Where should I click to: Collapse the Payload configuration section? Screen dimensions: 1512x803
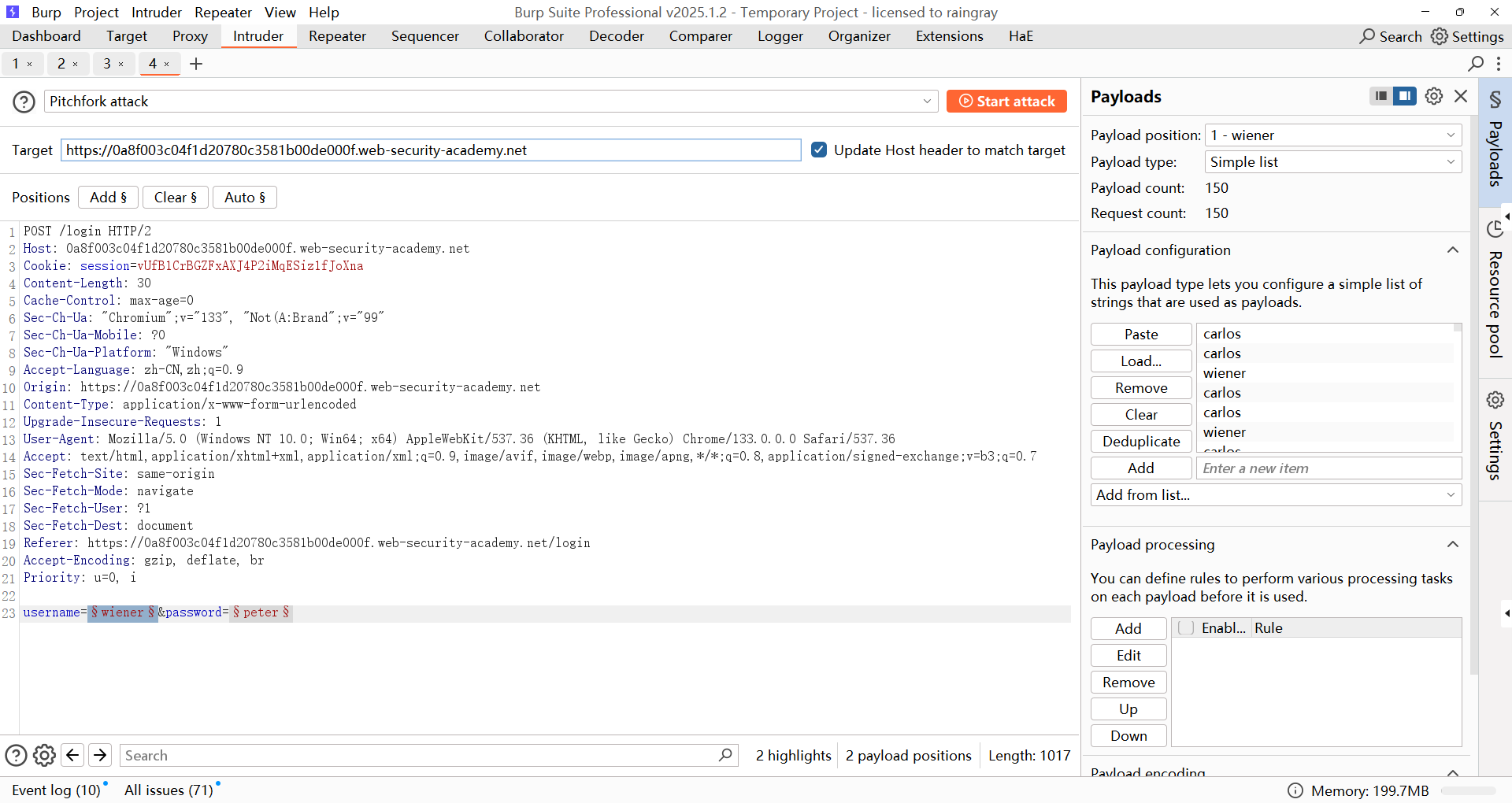point(1452,250)
